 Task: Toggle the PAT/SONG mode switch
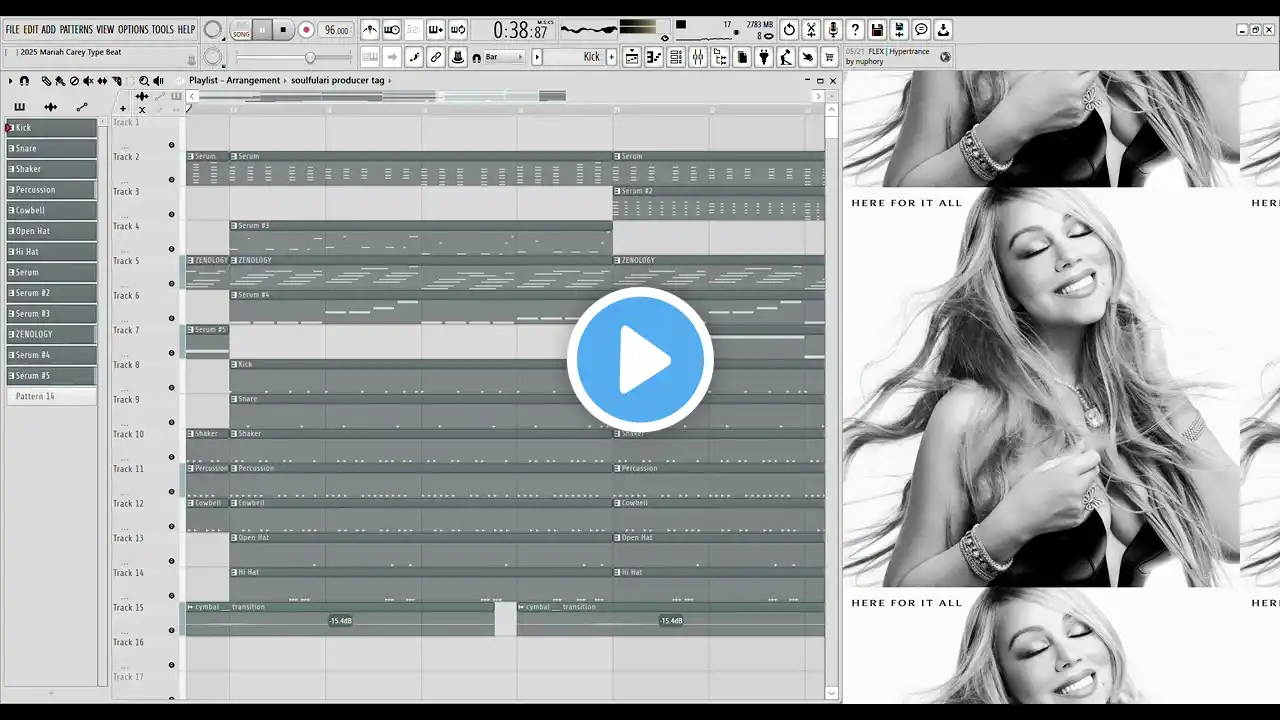coord(241,30)
